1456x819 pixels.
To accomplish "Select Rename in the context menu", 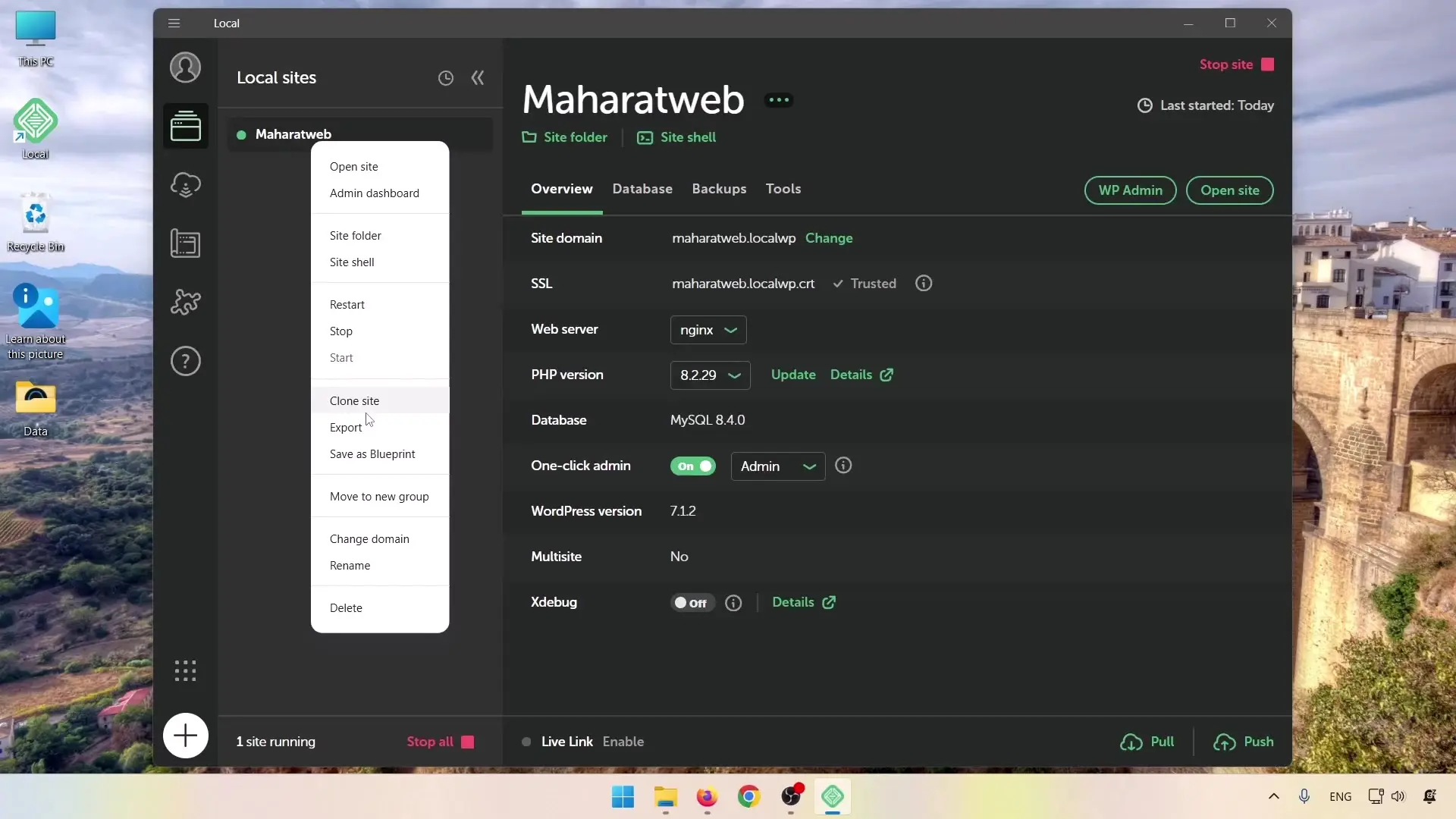I will [380, 566].
